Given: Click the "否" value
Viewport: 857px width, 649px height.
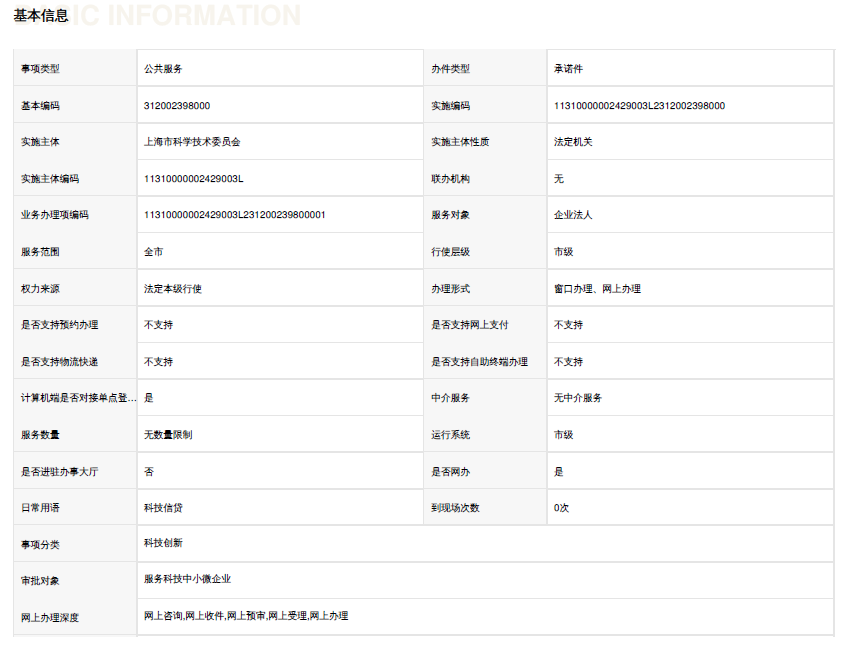Looking at the screenshot, I should (149, 472).
